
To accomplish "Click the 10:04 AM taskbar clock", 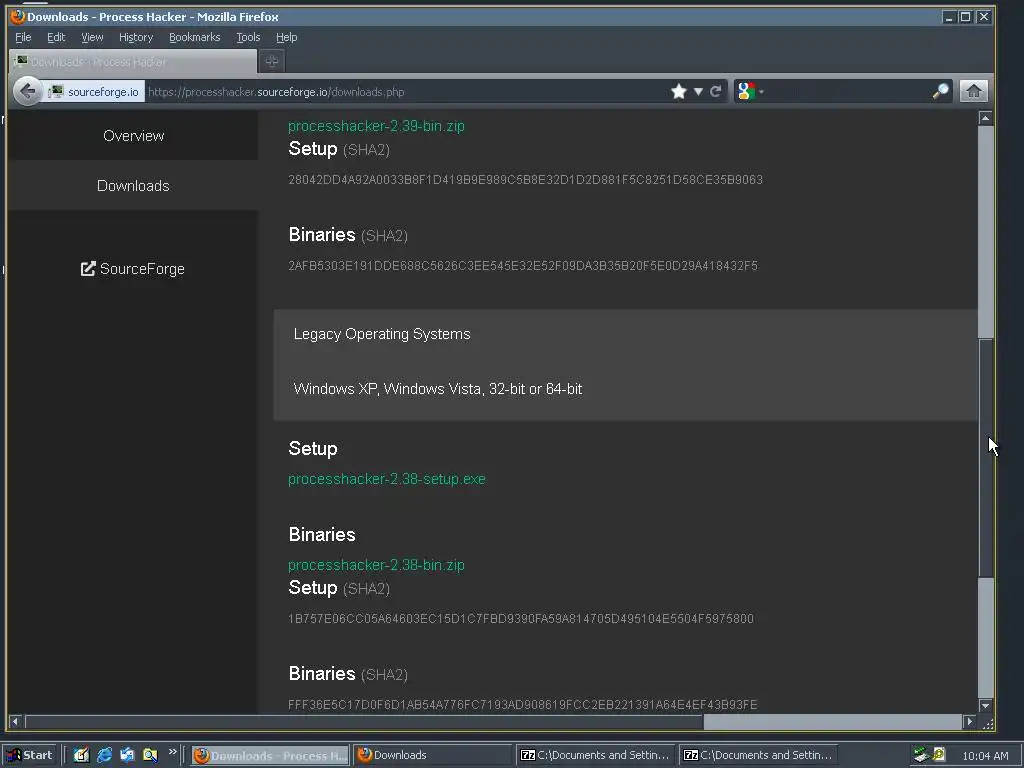I will point(985,756).
